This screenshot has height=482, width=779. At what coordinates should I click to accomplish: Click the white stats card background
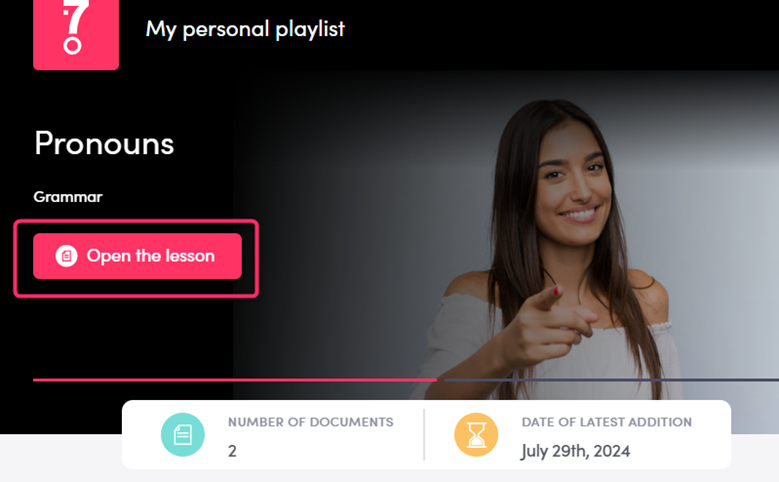coord(426,435)
